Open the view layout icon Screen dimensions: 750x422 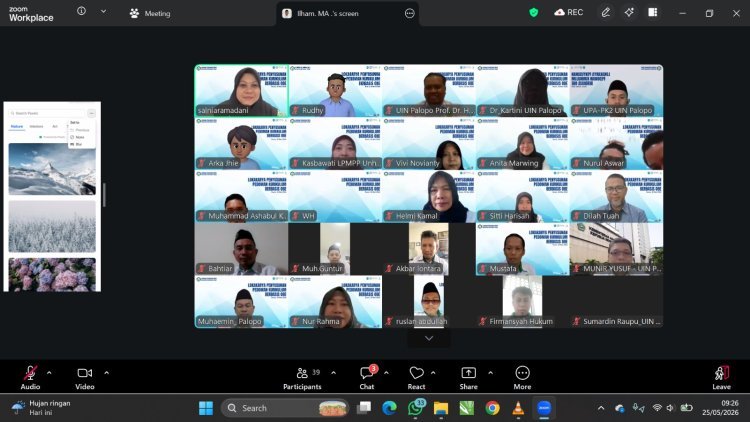652,13
